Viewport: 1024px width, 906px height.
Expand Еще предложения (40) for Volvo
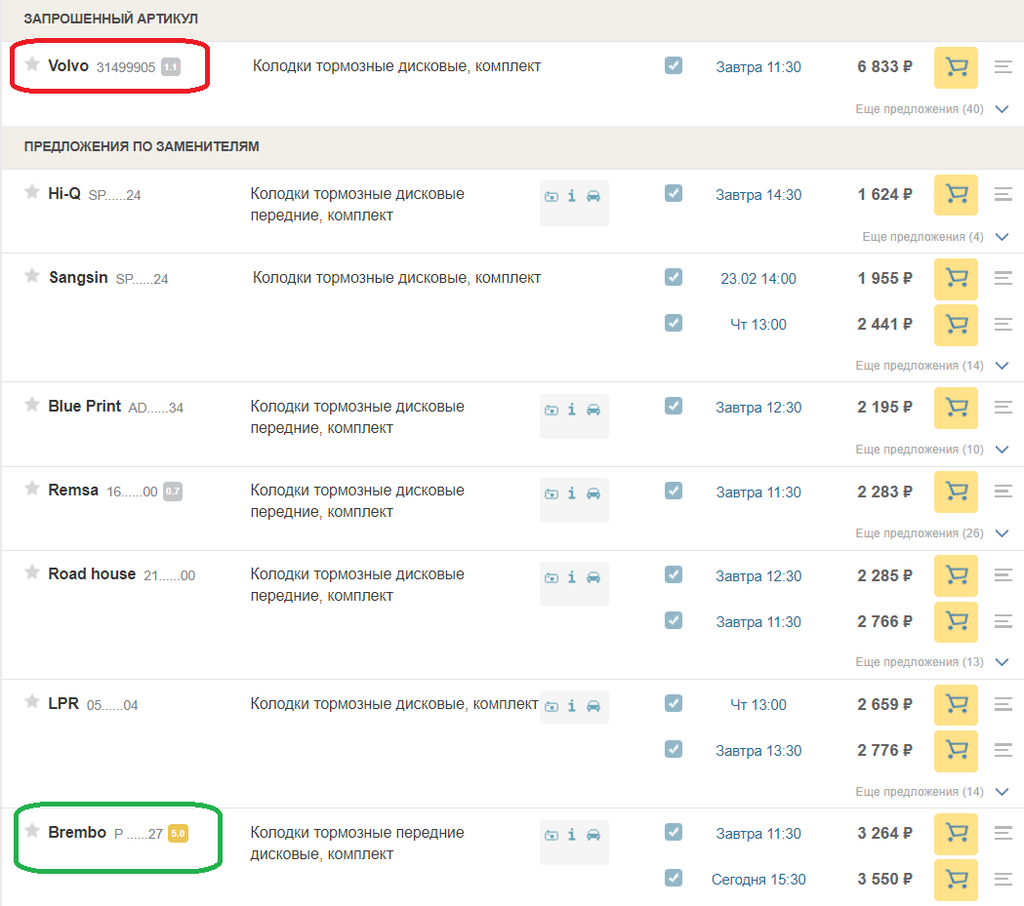[x=932, y=109]
